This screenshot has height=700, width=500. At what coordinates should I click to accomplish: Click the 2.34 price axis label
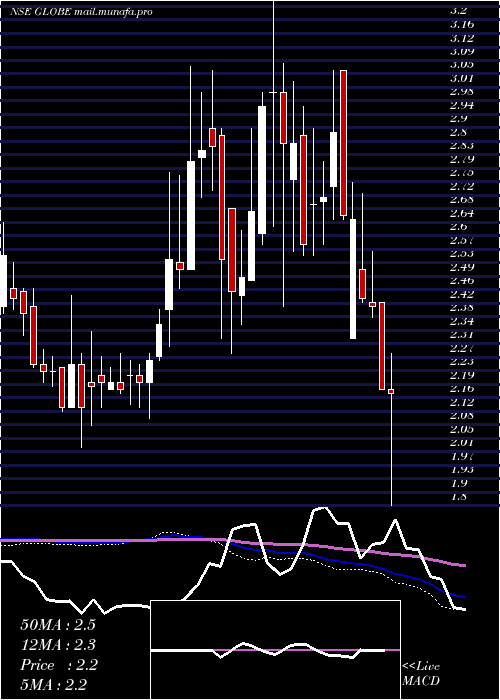coord(462,321)
